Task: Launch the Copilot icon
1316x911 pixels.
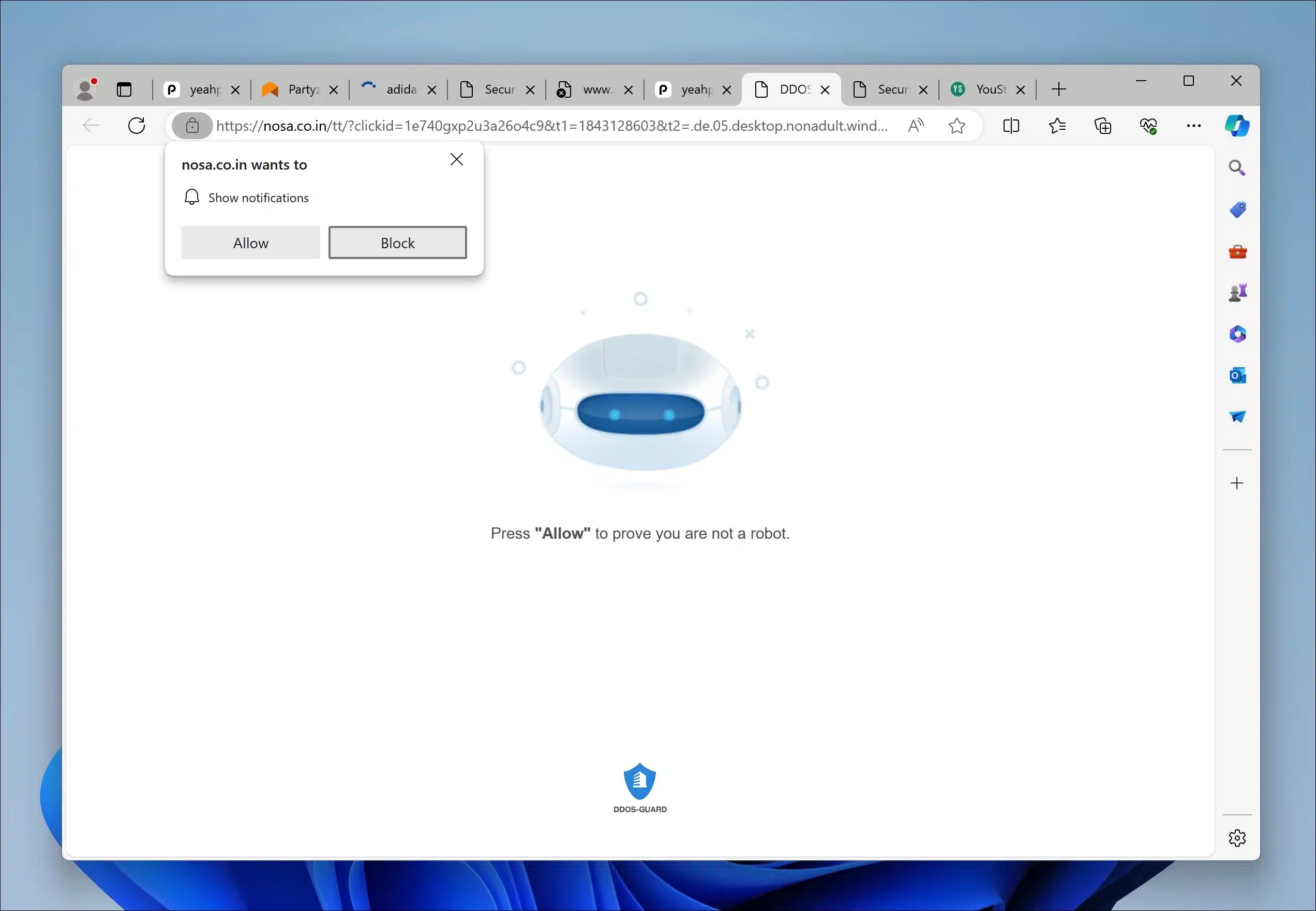Action: pos(1237,126)
